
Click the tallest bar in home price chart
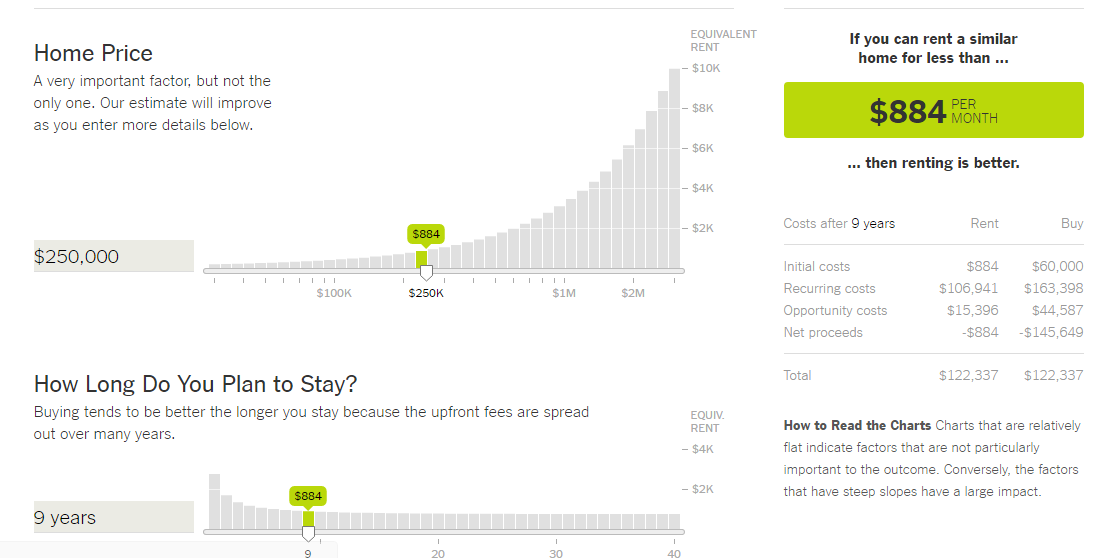click(x=674, y=168)
